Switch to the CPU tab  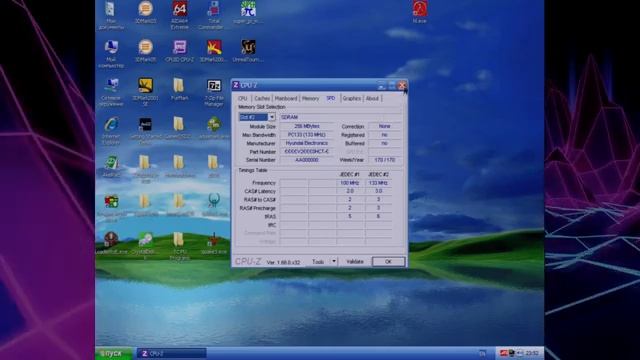pos(243,98)
